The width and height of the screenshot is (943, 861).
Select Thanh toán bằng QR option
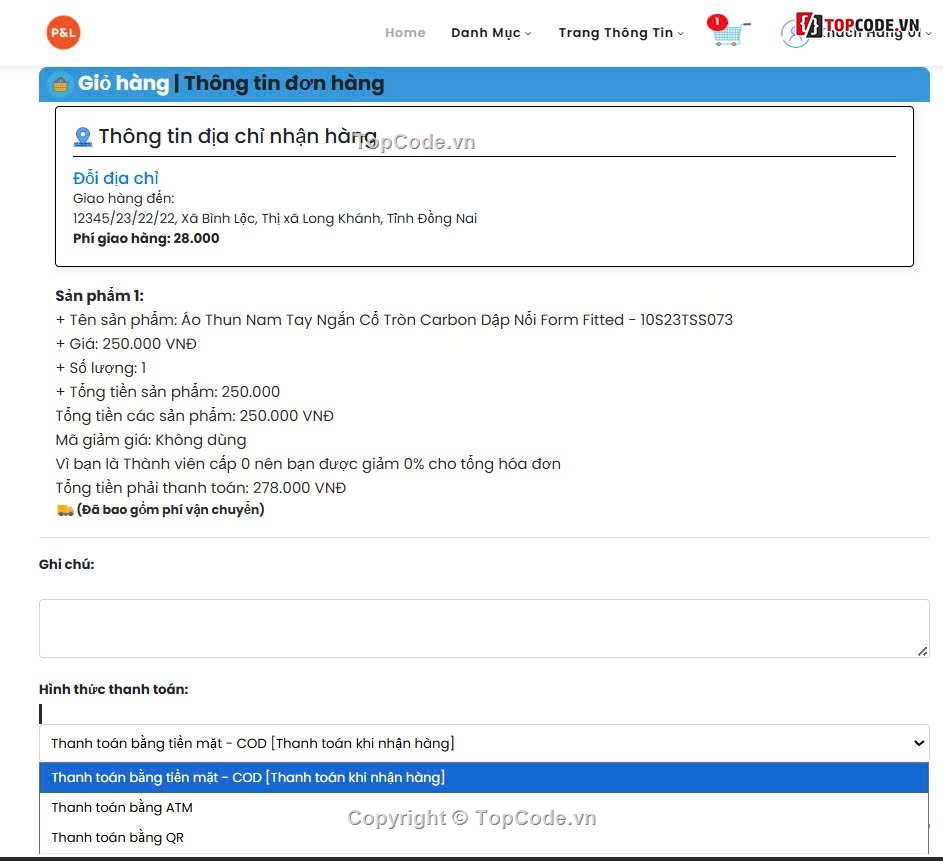click(x=118, y=837)
